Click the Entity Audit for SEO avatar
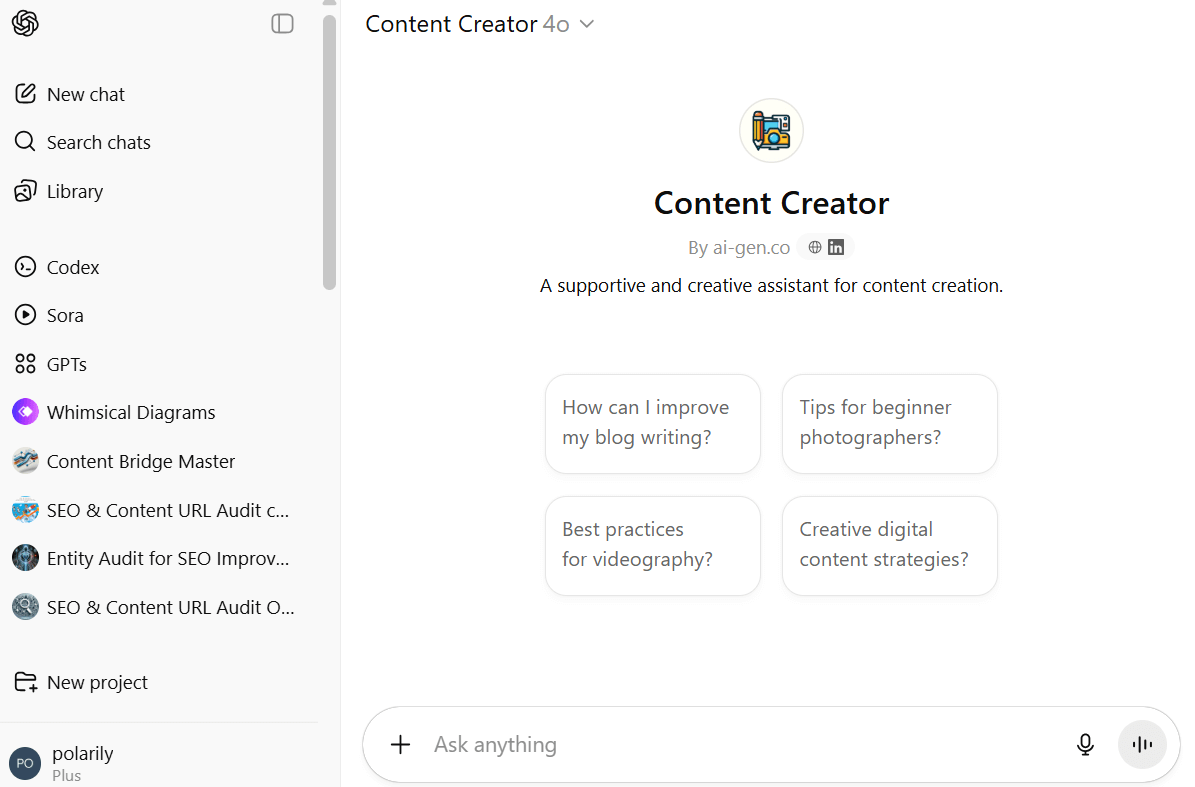Screen dimensions: 1195x787 tap(25, 558)
